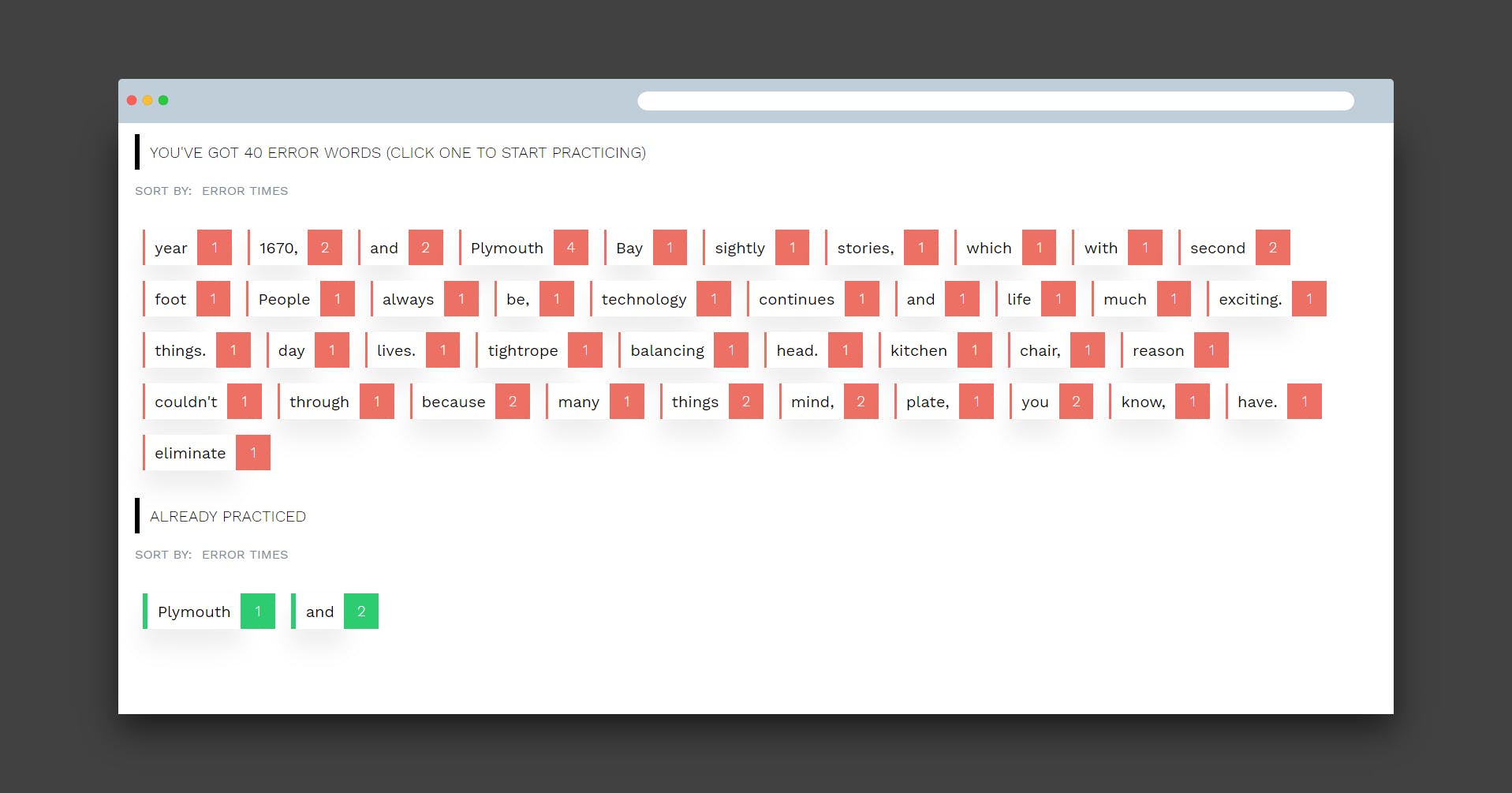Select the error word 'much'
1512x793 pixels.
1141,299
